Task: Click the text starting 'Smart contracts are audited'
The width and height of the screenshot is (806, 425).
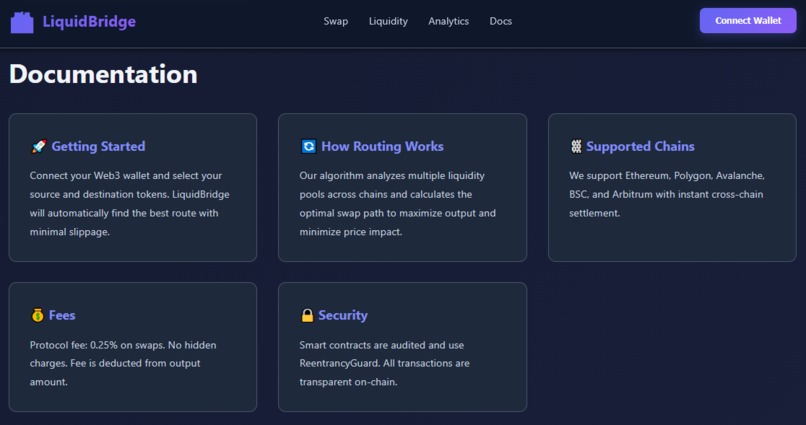Action: coord(384,363)
